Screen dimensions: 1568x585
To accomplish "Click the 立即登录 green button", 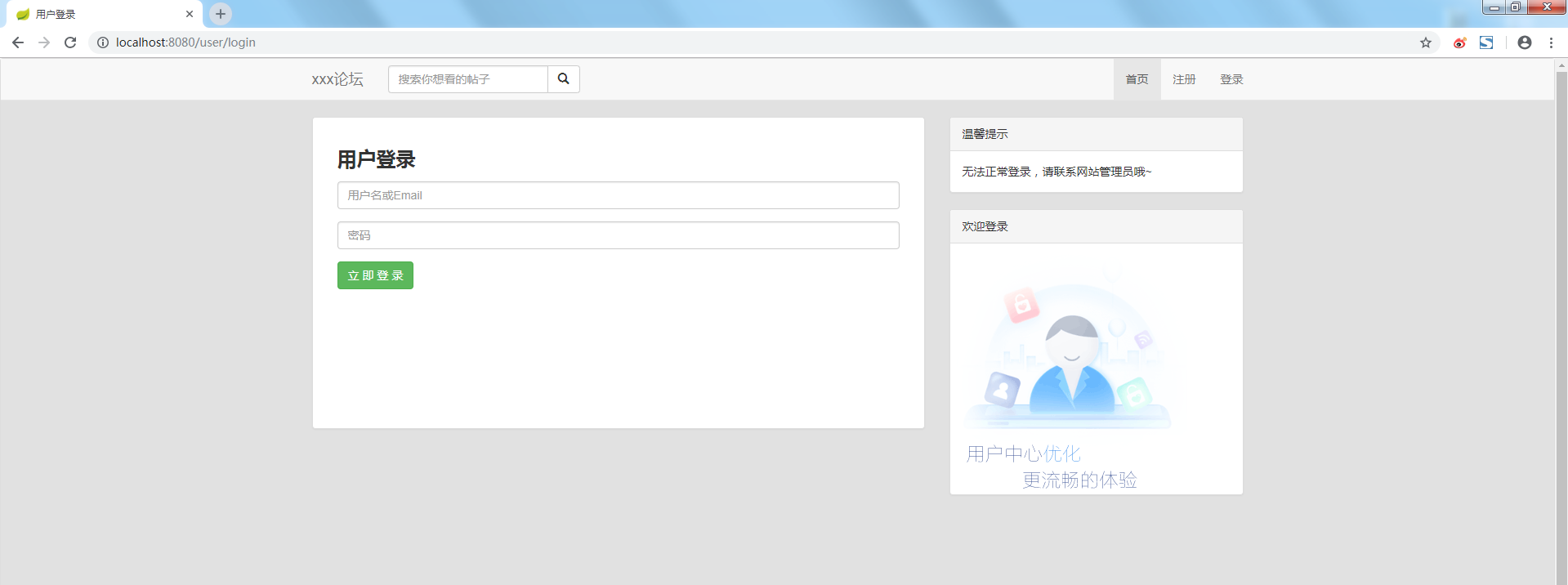I will [x=375, y=275].
